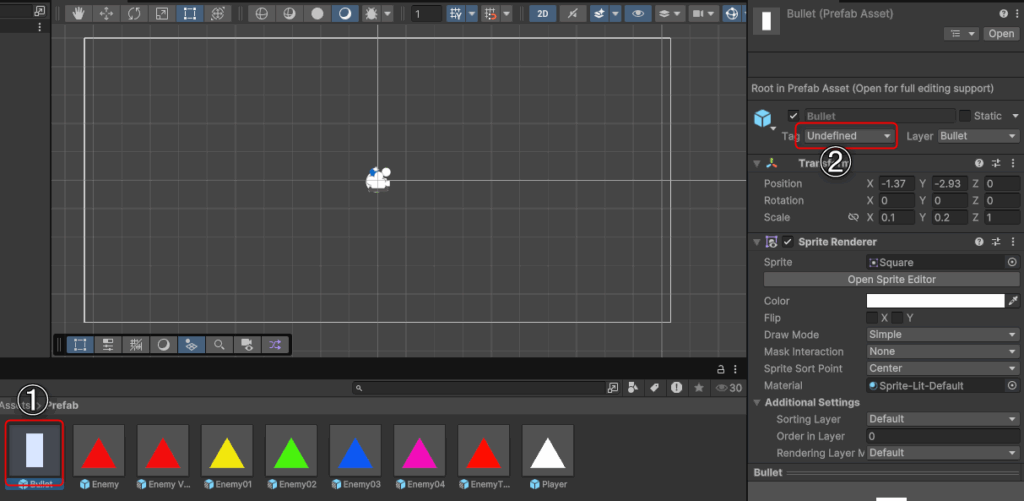The image size is (1024, 501).
Task: Filter assets by label tag icon
Action: pyautogui.click(x=654, y=388)
